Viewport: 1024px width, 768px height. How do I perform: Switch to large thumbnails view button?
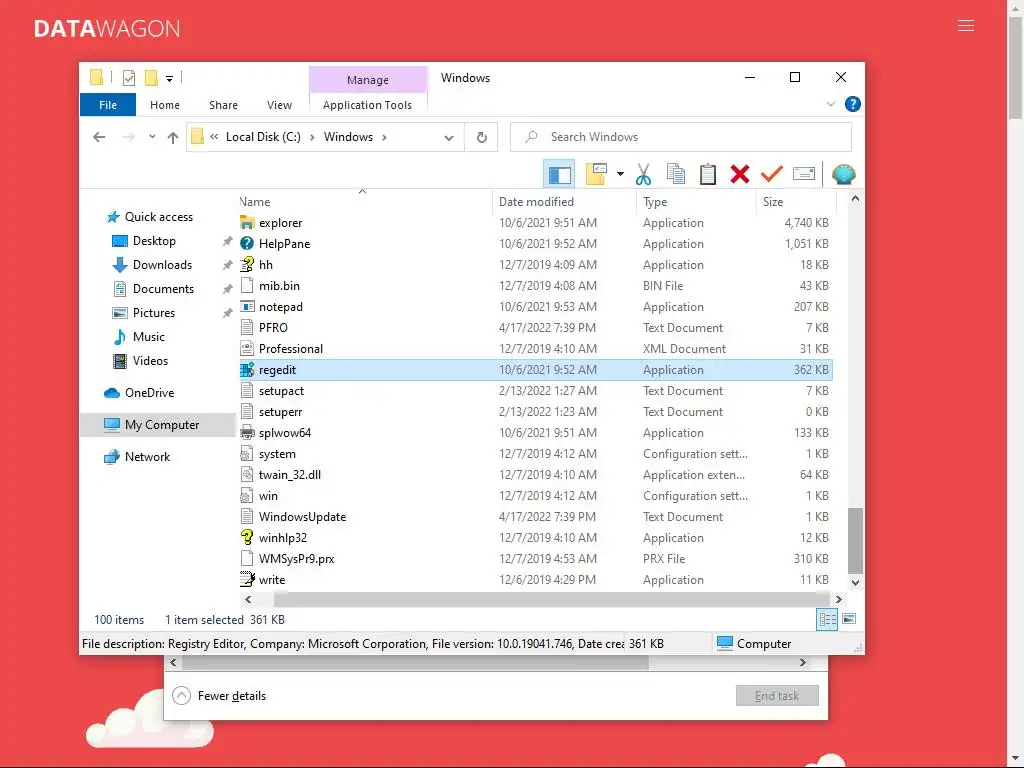tap(849, 619)
